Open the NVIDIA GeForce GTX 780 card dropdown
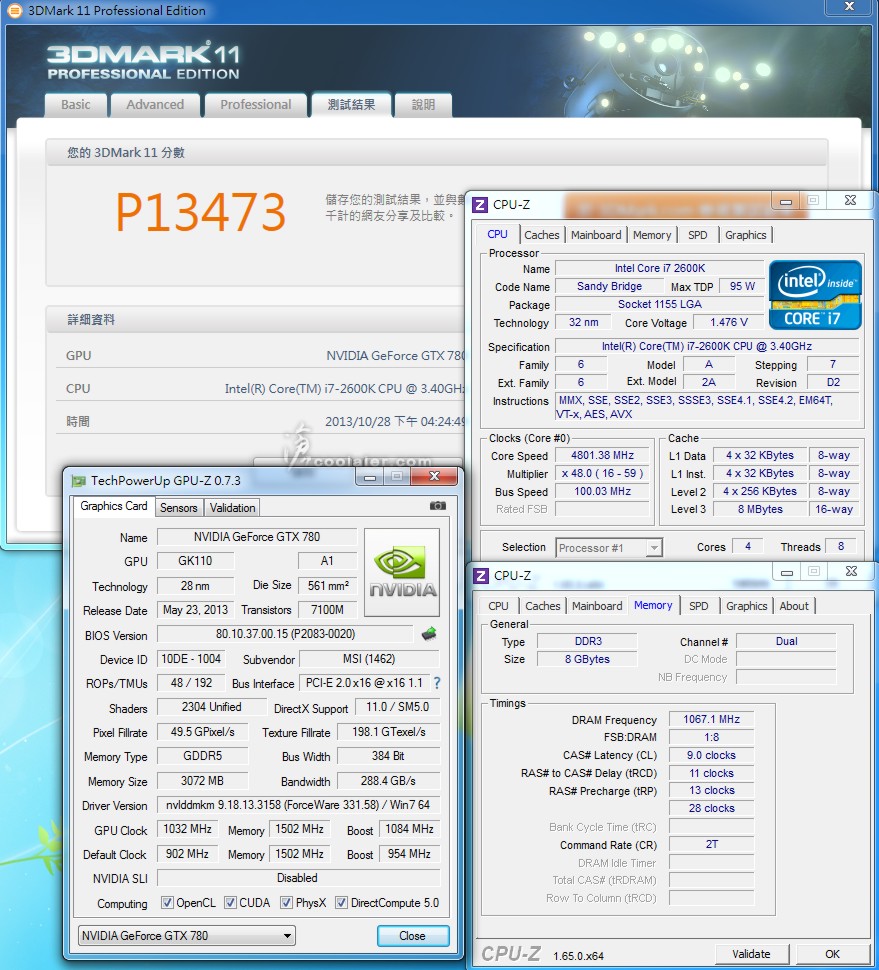Image resolution: width=879 pixels, height=970 pixels. 187,935
